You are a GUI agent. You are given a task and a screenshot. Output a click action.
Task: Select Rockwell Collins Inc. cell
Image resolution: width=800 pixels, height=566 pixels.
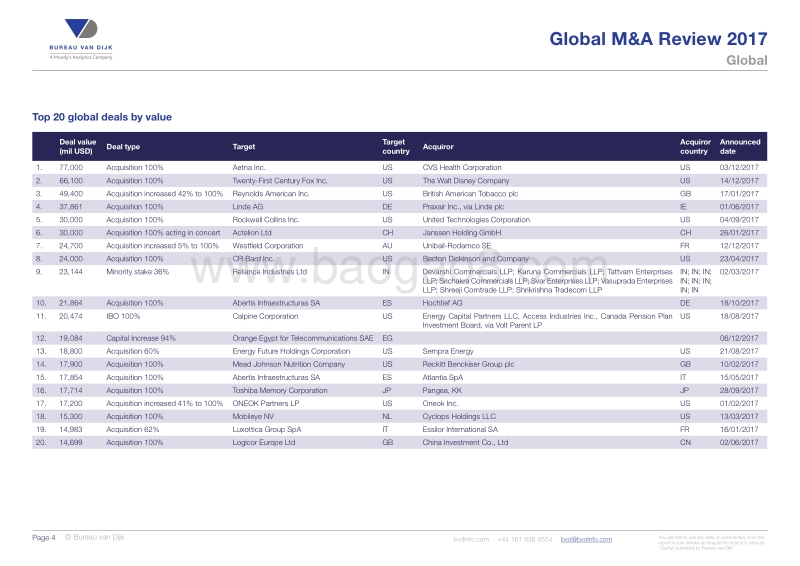(266, 219)
